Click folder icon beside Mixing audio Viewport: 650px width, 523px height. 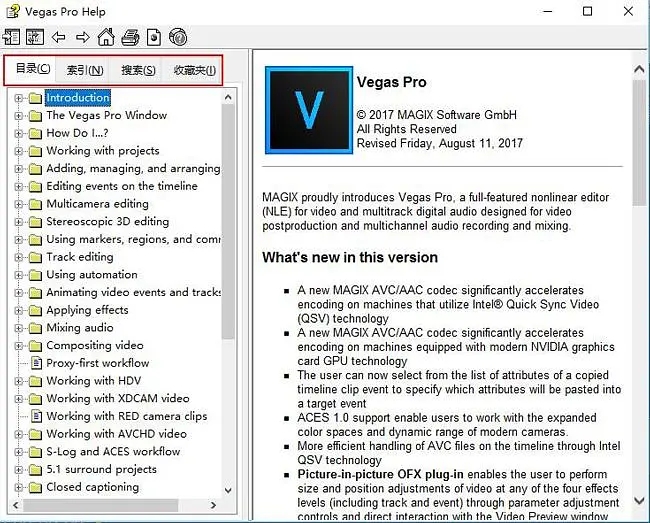[x=35, y=328]
